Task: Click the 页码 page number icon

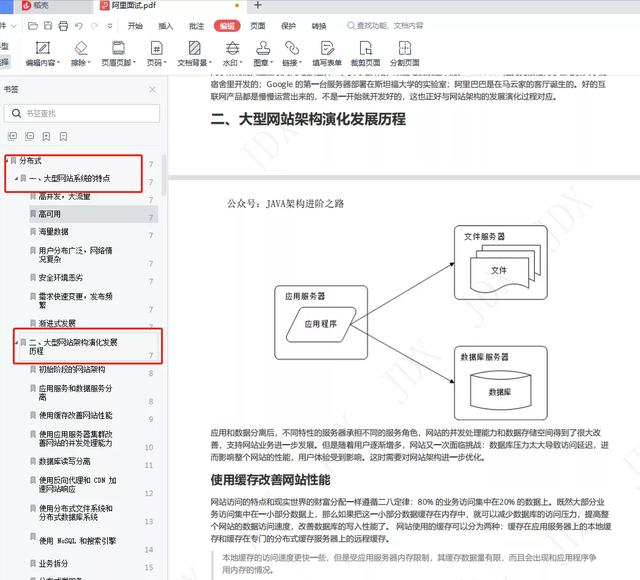Action: click(157, 48)
